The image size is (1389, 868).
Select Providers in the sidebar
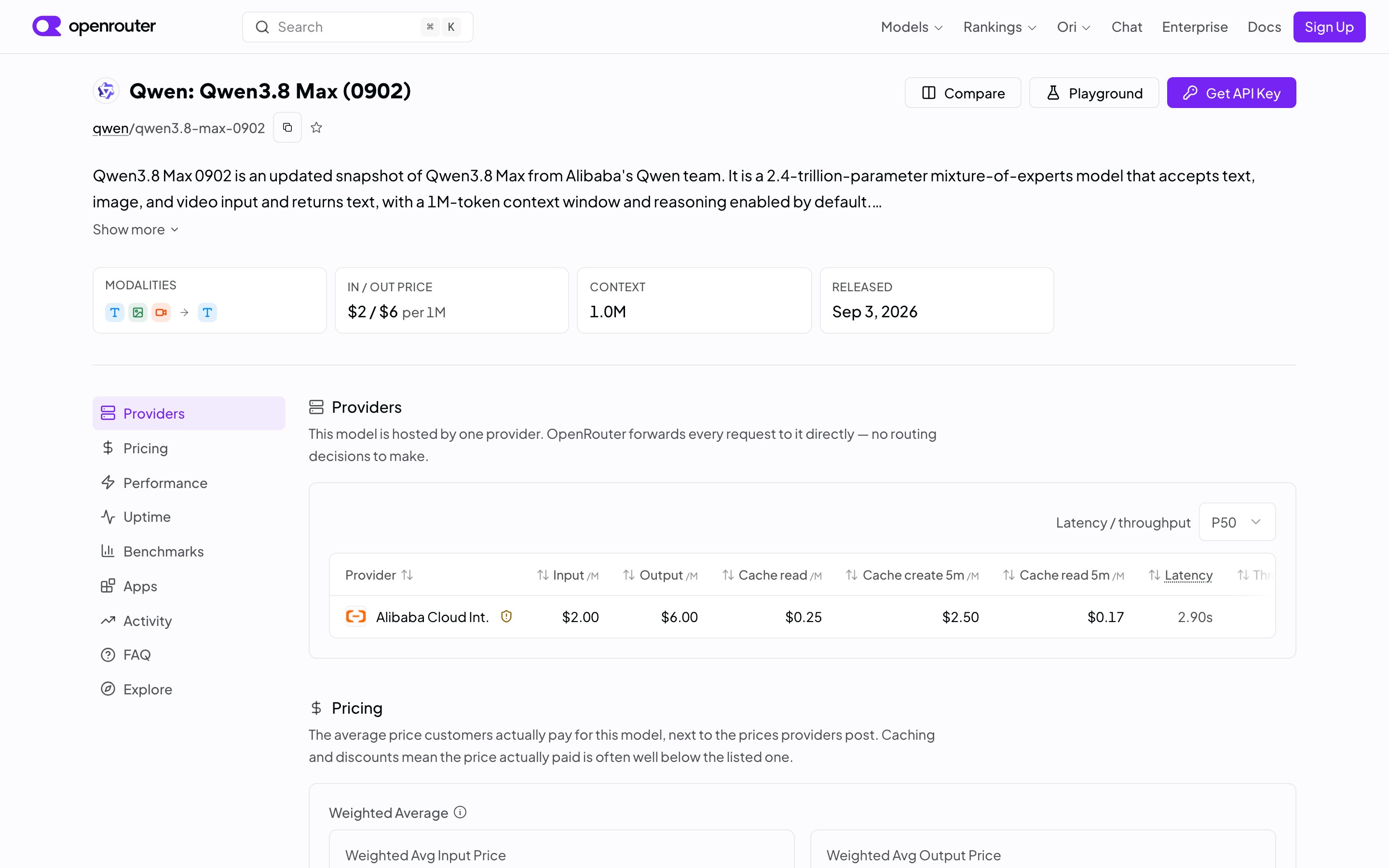point(189,413)
